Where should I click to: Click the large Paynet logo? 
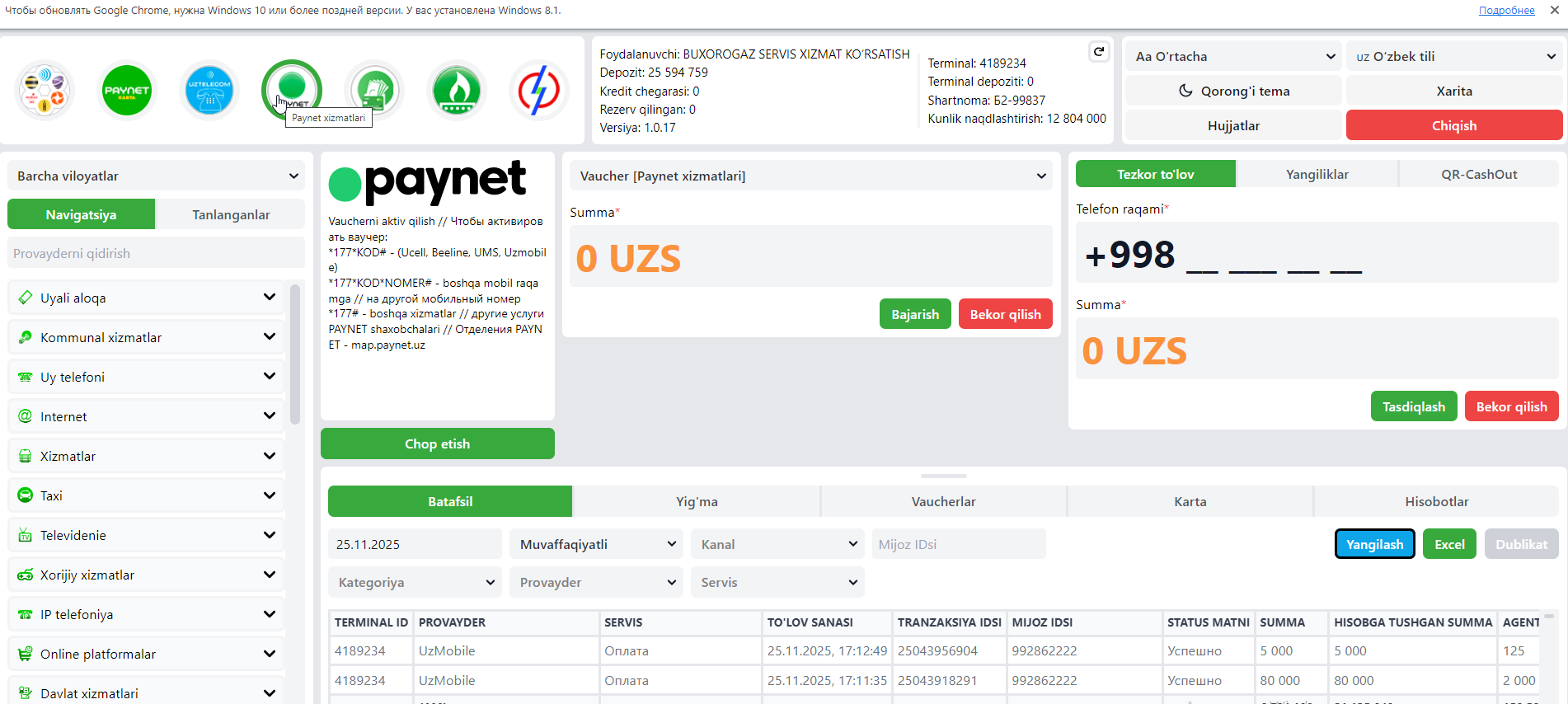(428, 182)
